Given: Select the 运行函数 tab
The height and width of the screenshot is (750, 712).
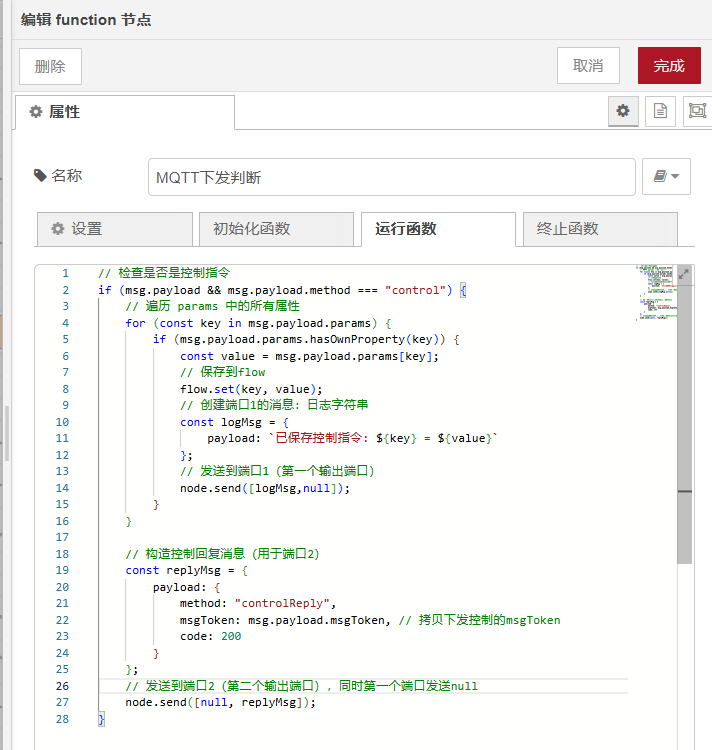Looking at the screenshot, I should coord(438,229).
